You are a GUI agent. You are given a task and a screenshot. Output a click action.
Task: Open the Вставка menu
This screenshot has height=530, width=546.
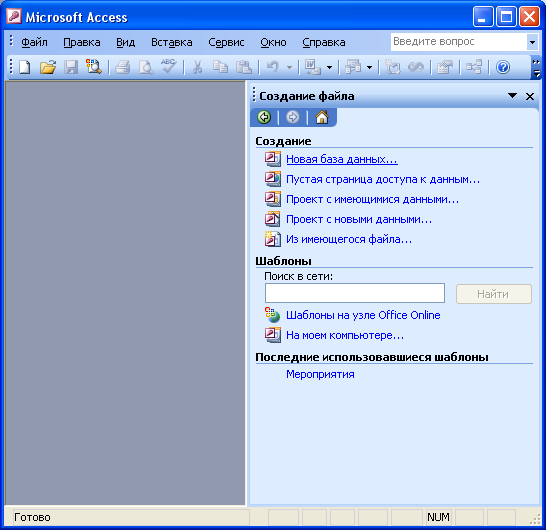(x=172, y=42)
